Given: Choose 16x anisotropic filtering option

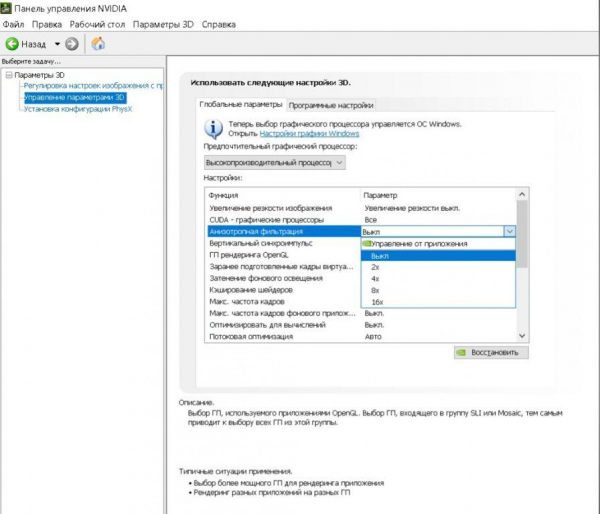Looking at the screenshot, I should [x=438, y=302].
